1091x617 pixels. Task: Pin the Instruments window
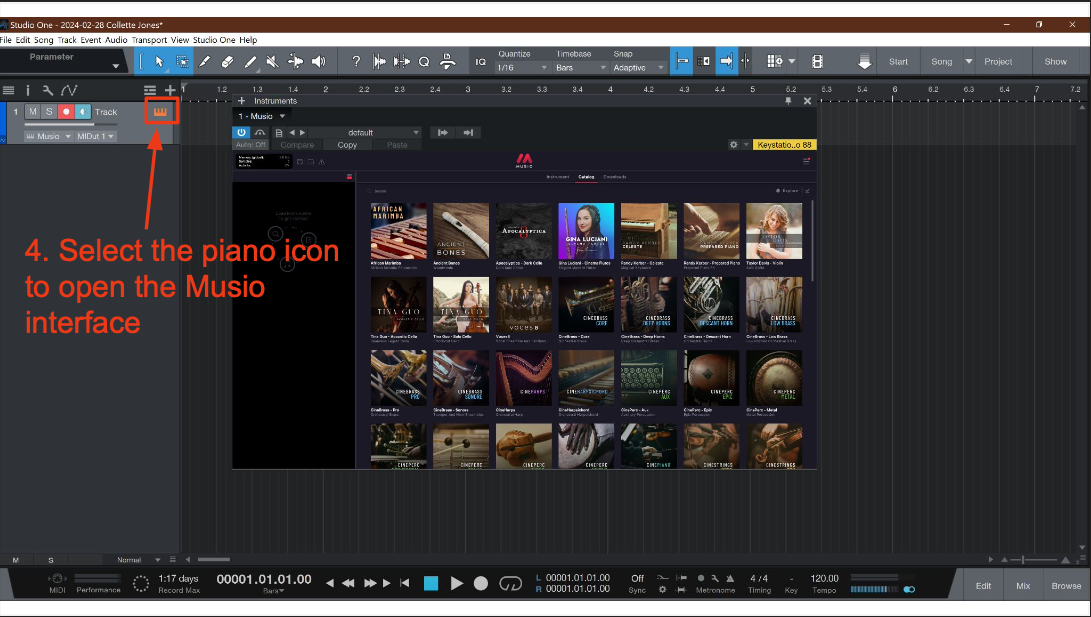coord(788,101)
